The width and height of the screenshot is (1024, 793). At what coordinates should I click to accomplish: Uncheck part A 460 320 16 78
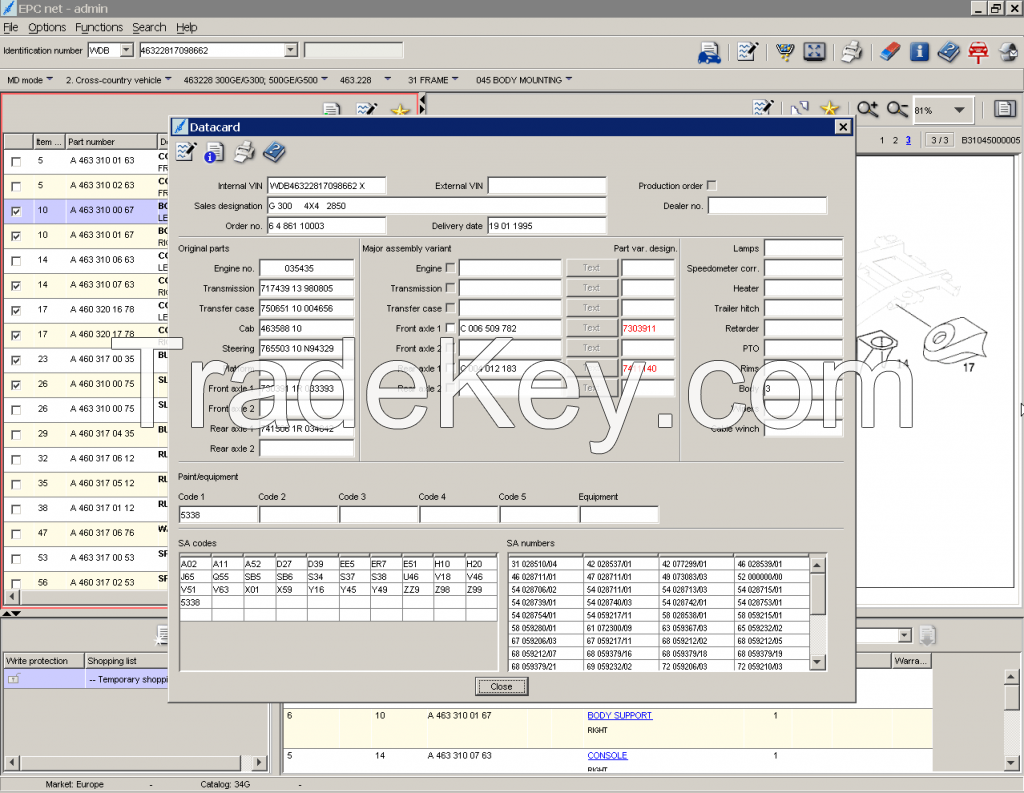pos(16,310)
